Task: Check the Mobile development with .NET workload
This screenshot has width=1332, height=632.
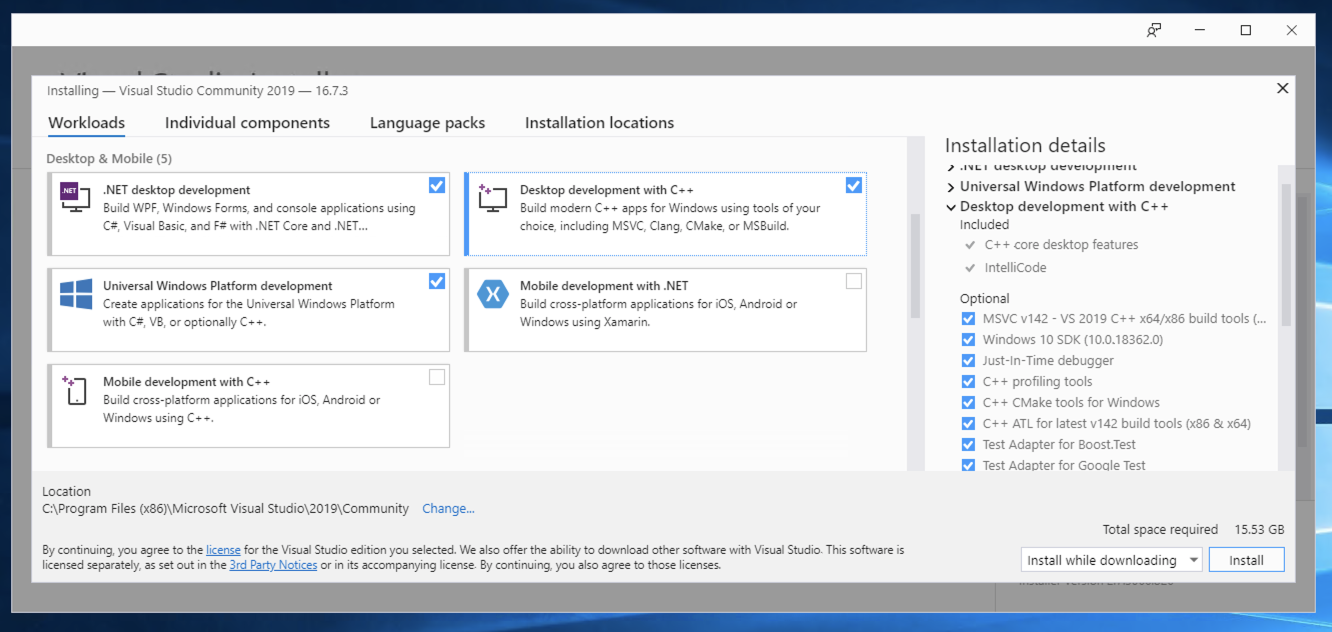Action: coord(853,281)
